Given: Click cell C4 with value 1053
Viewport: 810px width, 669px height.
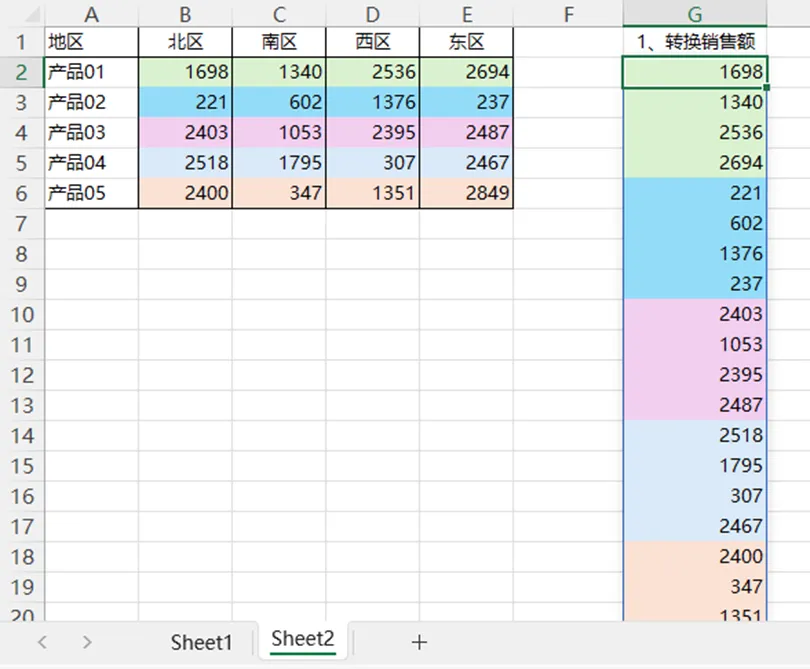Looking at the screenshot, I should (279, 133).
